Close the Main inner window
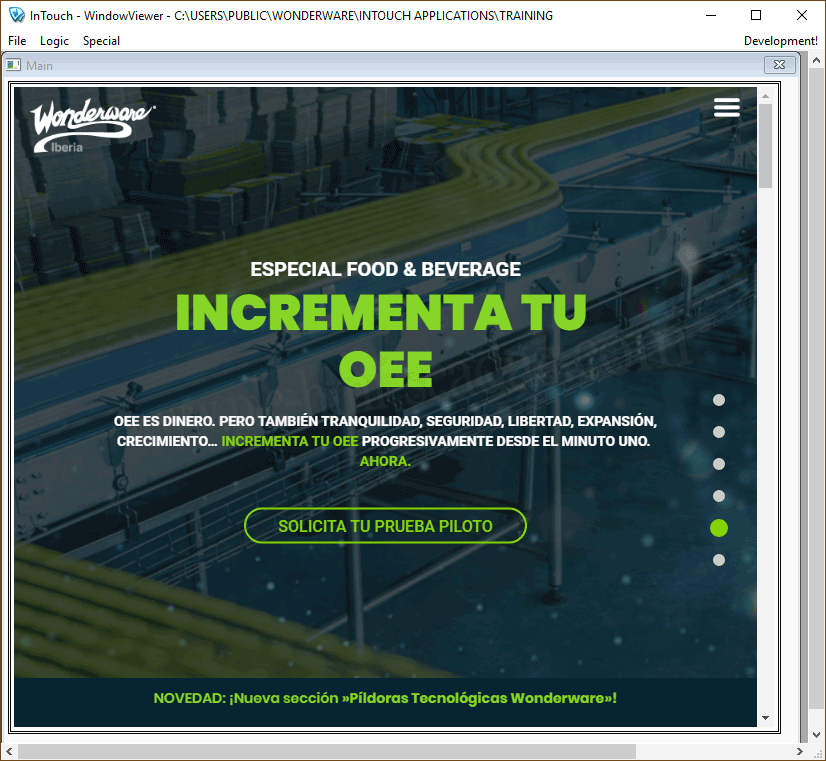This screenshot has width=826, height=761. [779, 65]
